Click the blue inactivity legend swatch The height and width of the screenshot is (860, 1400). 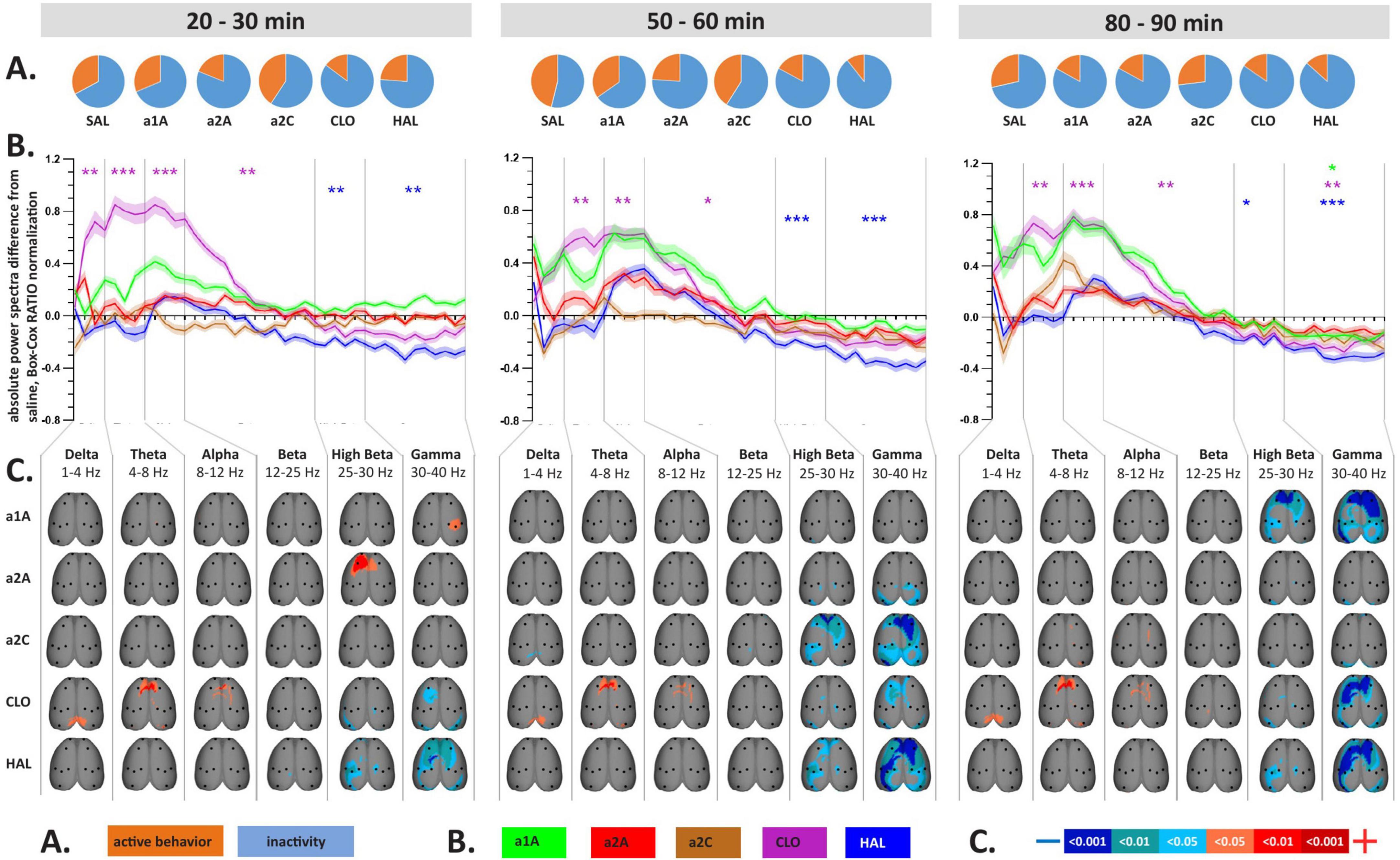(x=295, y=841)
